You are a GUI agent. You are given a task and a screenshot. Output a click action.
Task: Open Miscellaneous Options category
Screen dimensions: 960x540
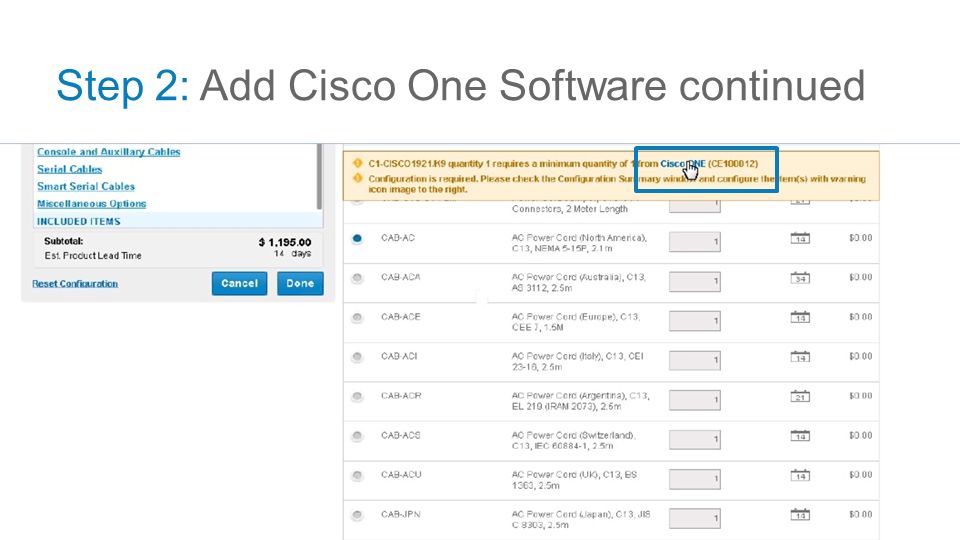(91, 203)
